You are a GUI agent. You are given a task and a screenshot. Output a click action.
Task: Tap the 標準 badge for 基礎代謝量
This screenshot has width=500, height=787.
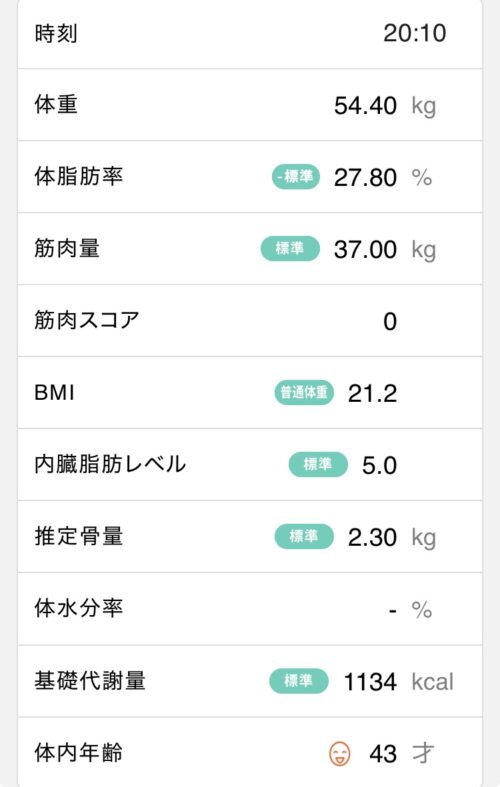click(x=299, y=681)
